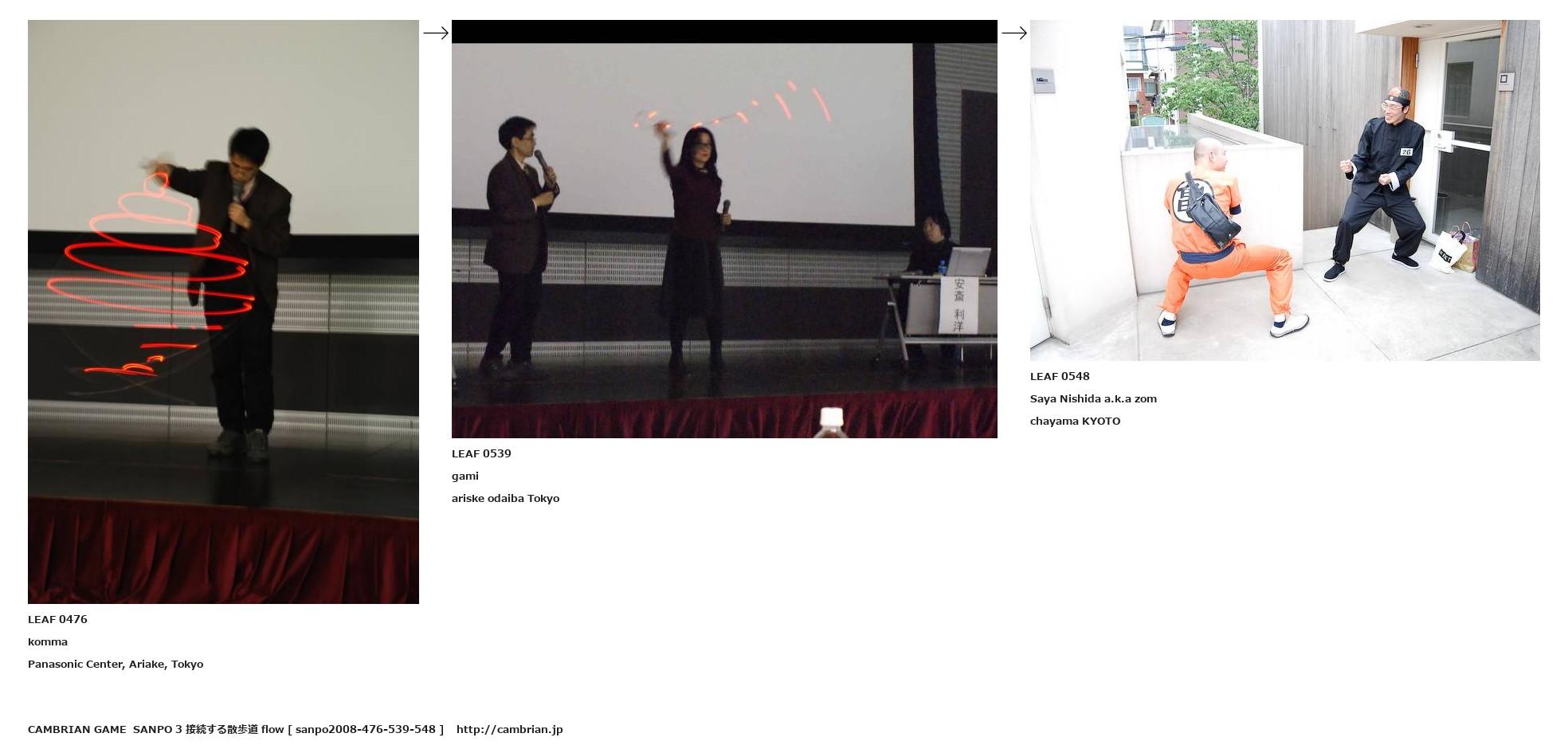Click the author name komma
The height and width of the screenshot is (749, 1568).
(x=48, y=641)
